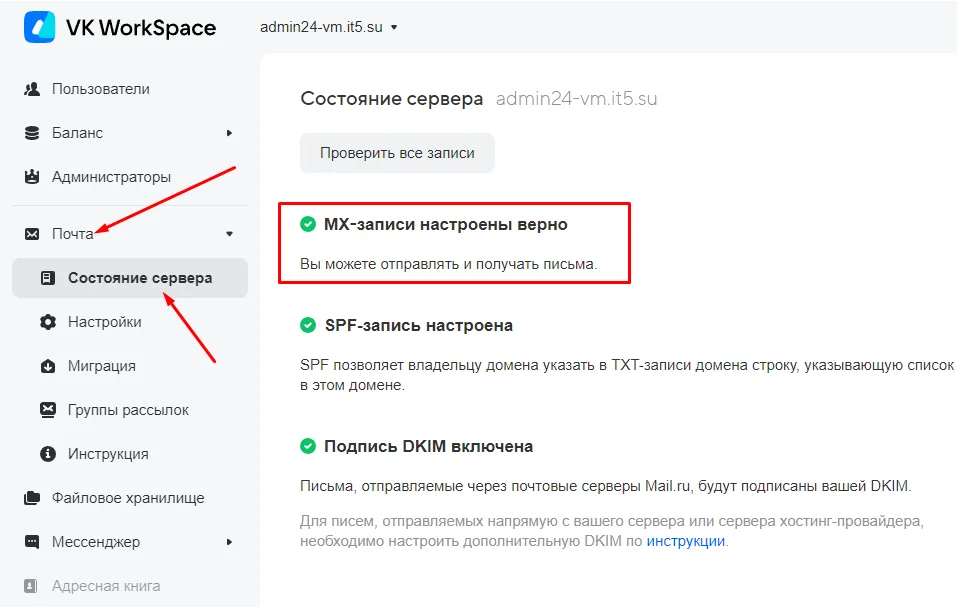The width and height of the screenshot is (957, 607).
Task: Click the Миграция download icon
Action: 48,366
